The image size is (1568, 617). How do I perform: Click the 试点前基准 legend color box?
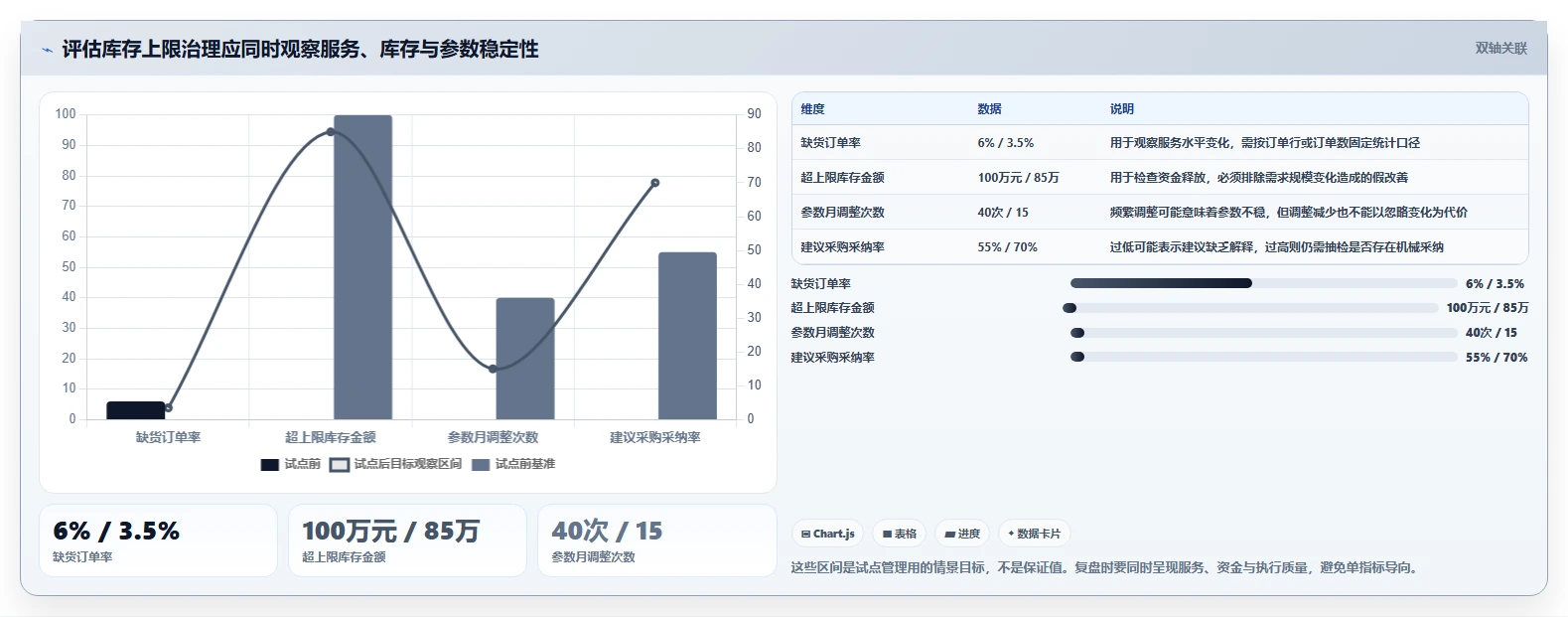(481, 465)
